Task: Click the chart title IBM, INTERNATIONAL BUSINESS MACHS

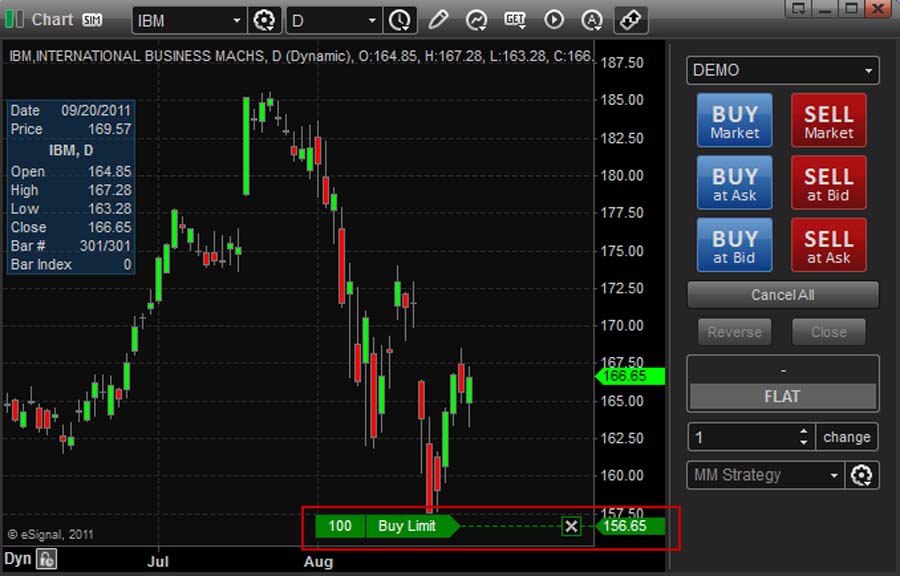Action: [x=136, y=56]
